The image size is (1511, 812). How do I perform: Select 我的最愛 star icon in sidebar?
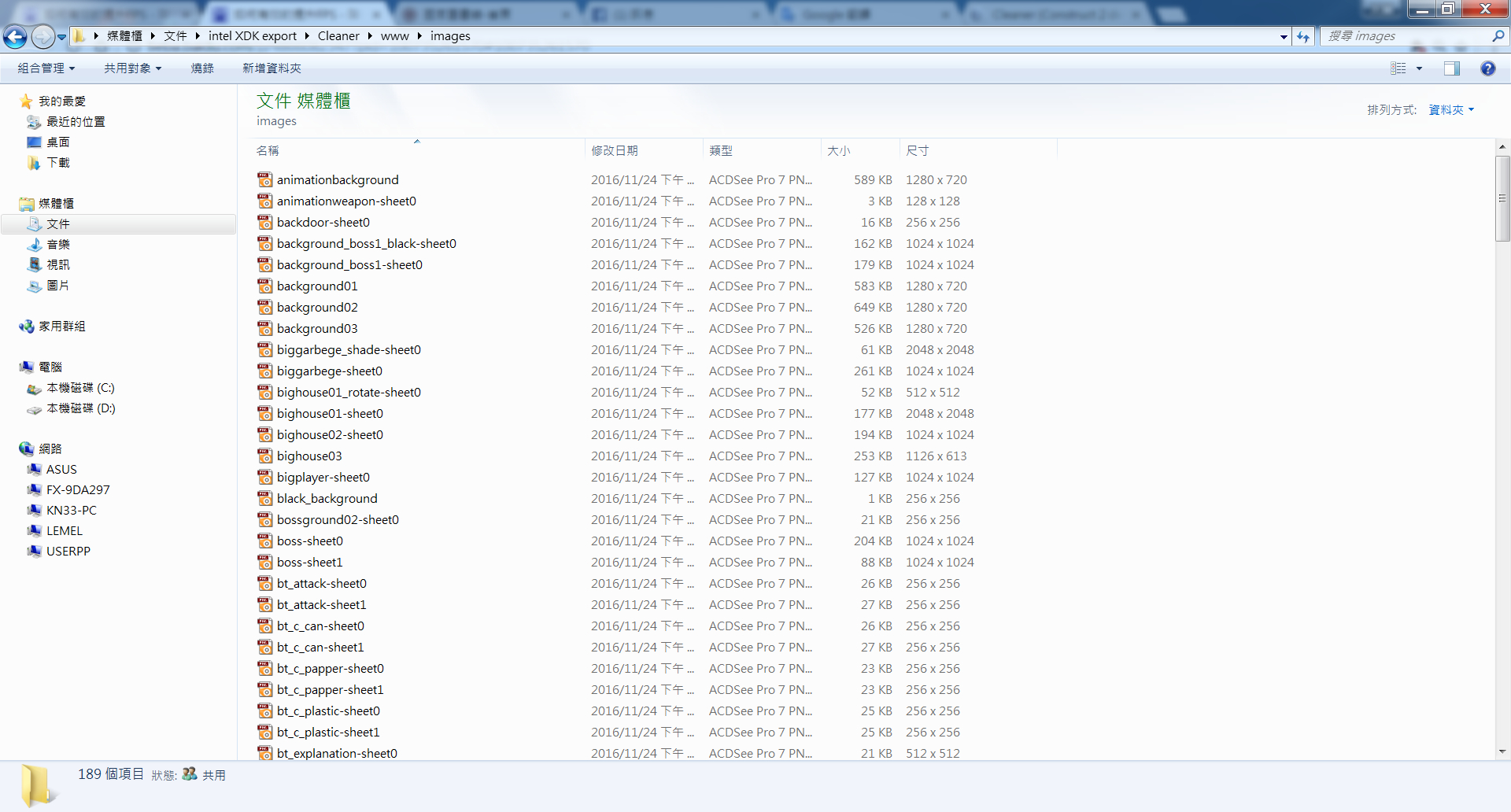point(26,101)
